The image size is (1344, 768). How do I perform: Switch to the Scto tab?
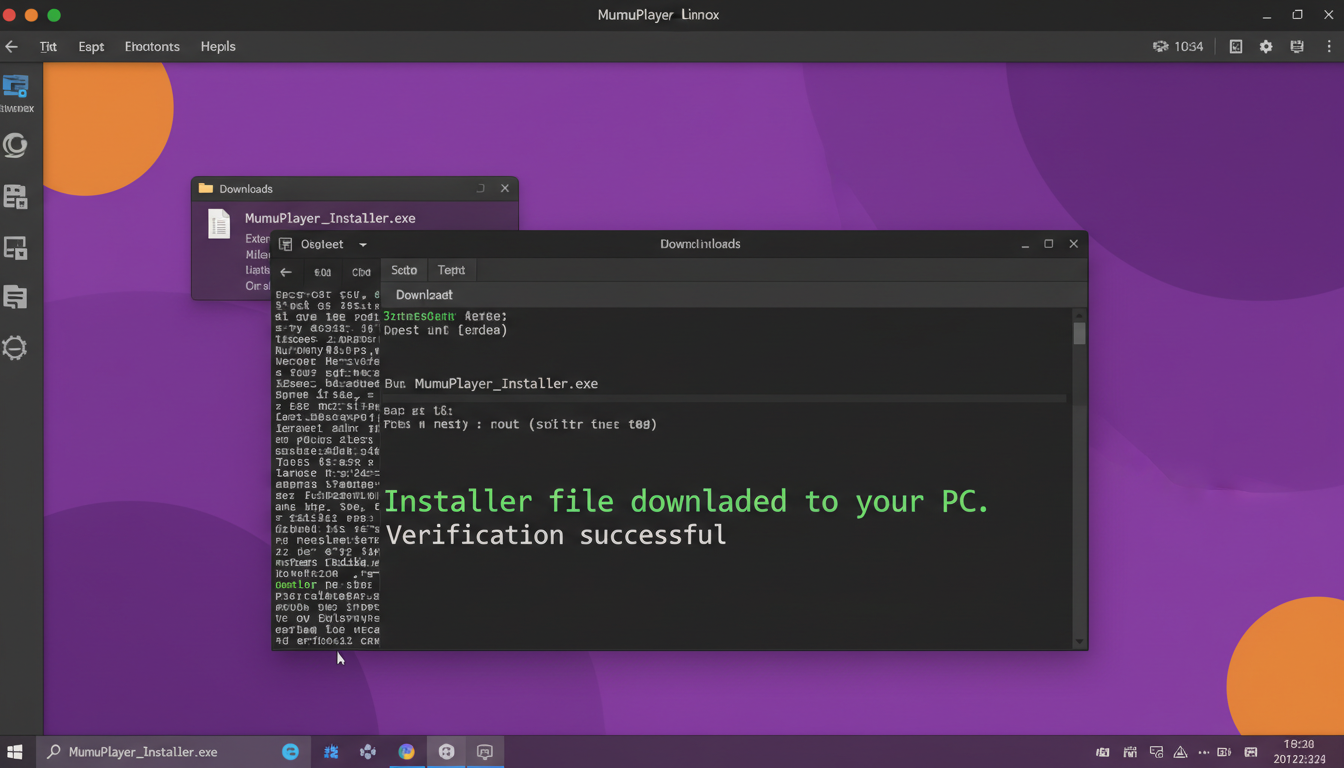(x=404, y=270)
